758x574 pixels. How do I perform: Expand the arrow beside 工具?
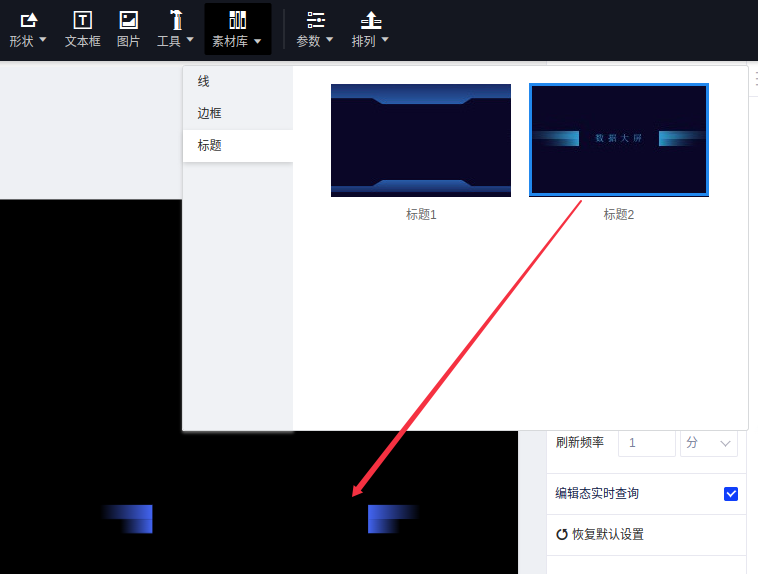[190, 41]
